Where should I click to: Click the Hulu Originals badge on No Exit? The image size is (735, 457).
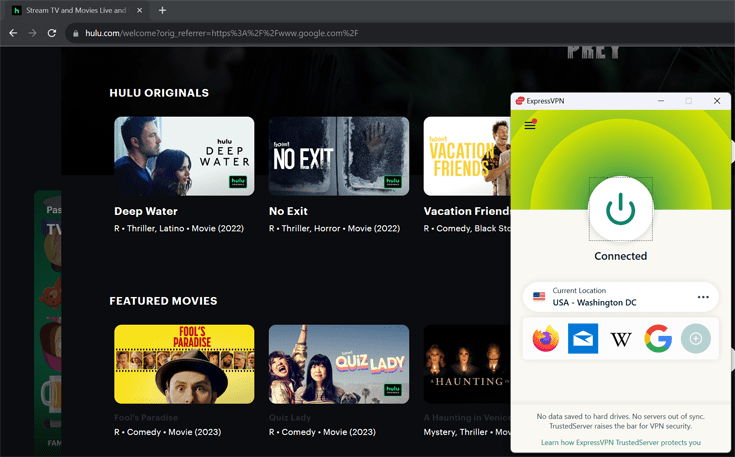coord(392,181)
